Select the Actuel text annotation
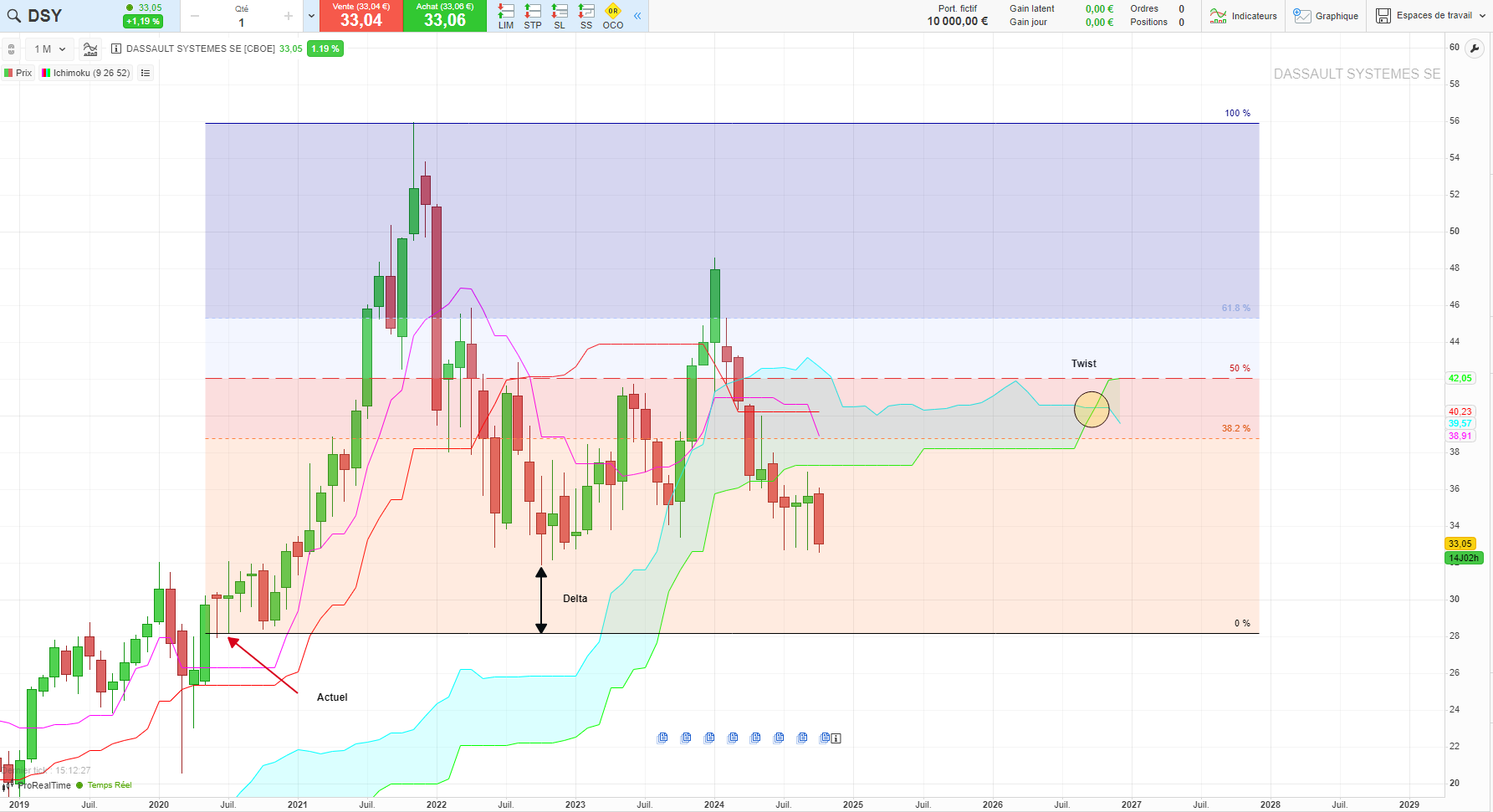The width and height of the screenshot is (1493, 812). pyautogui.click(x=332, y=697)
